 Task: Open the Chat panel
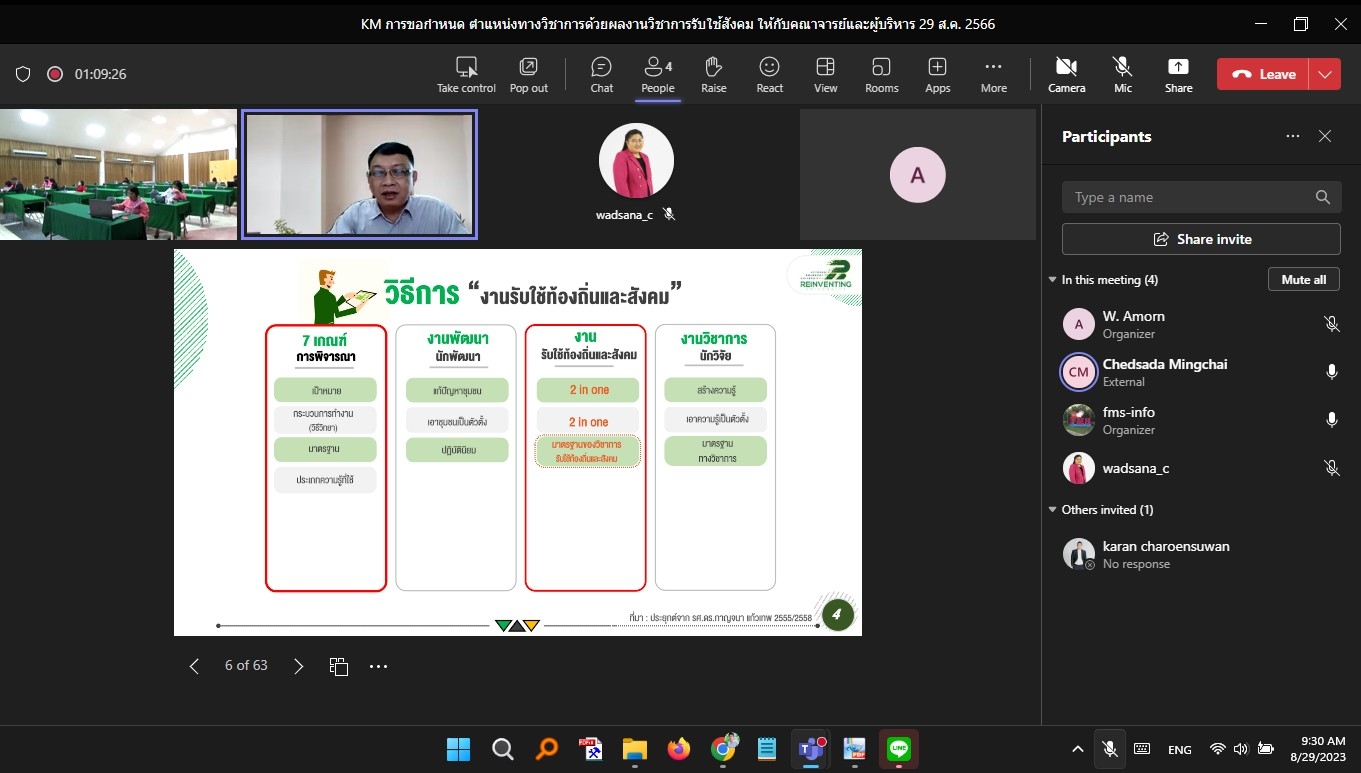(601, 74)
